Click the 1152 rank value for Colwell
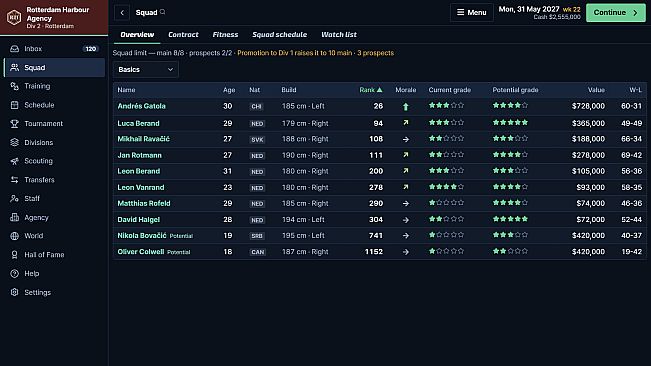Image resolution: width=651 pixels, height=366 pixels. pyautogui.click(x=374, y=251)
